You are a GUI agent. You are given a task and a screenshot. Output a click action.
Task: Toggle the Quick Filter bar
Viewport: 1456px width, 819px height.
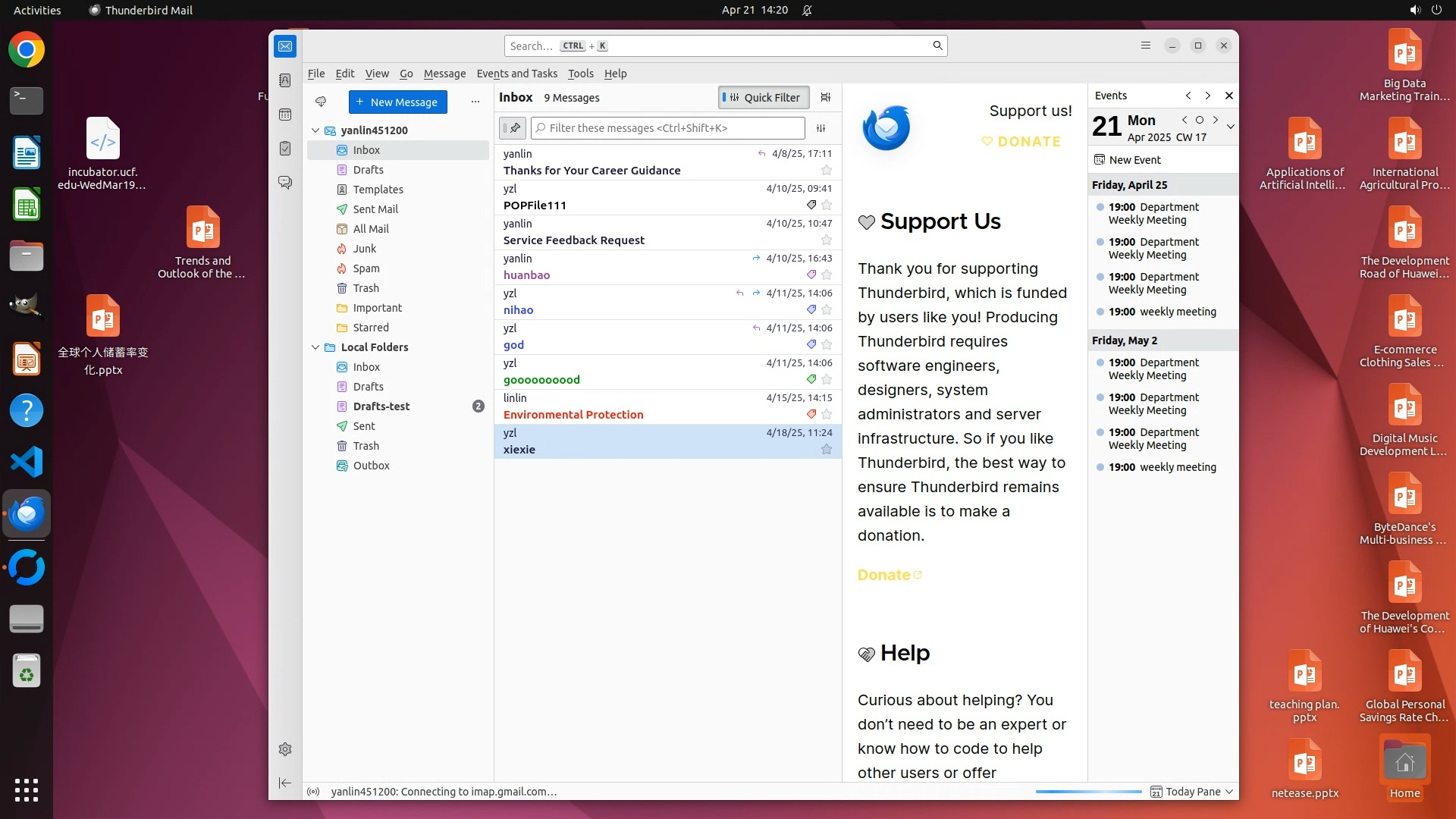(x=763, y=97)
